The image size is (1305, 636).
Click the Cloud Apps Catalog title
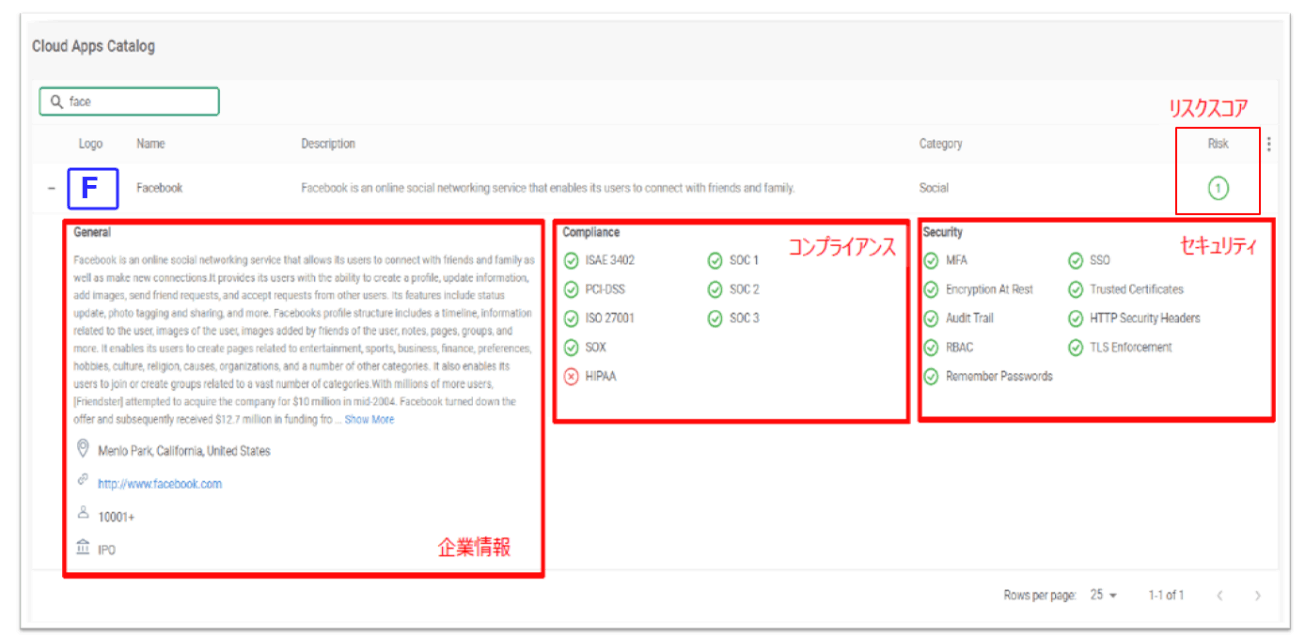(93, 47)
